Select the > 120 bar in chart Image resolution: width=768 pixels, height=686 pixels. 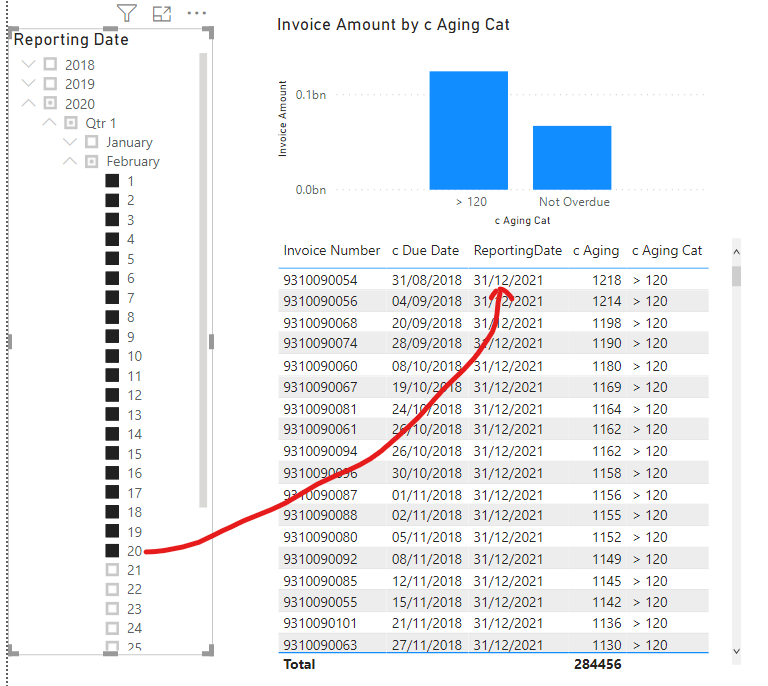[469, 130]
